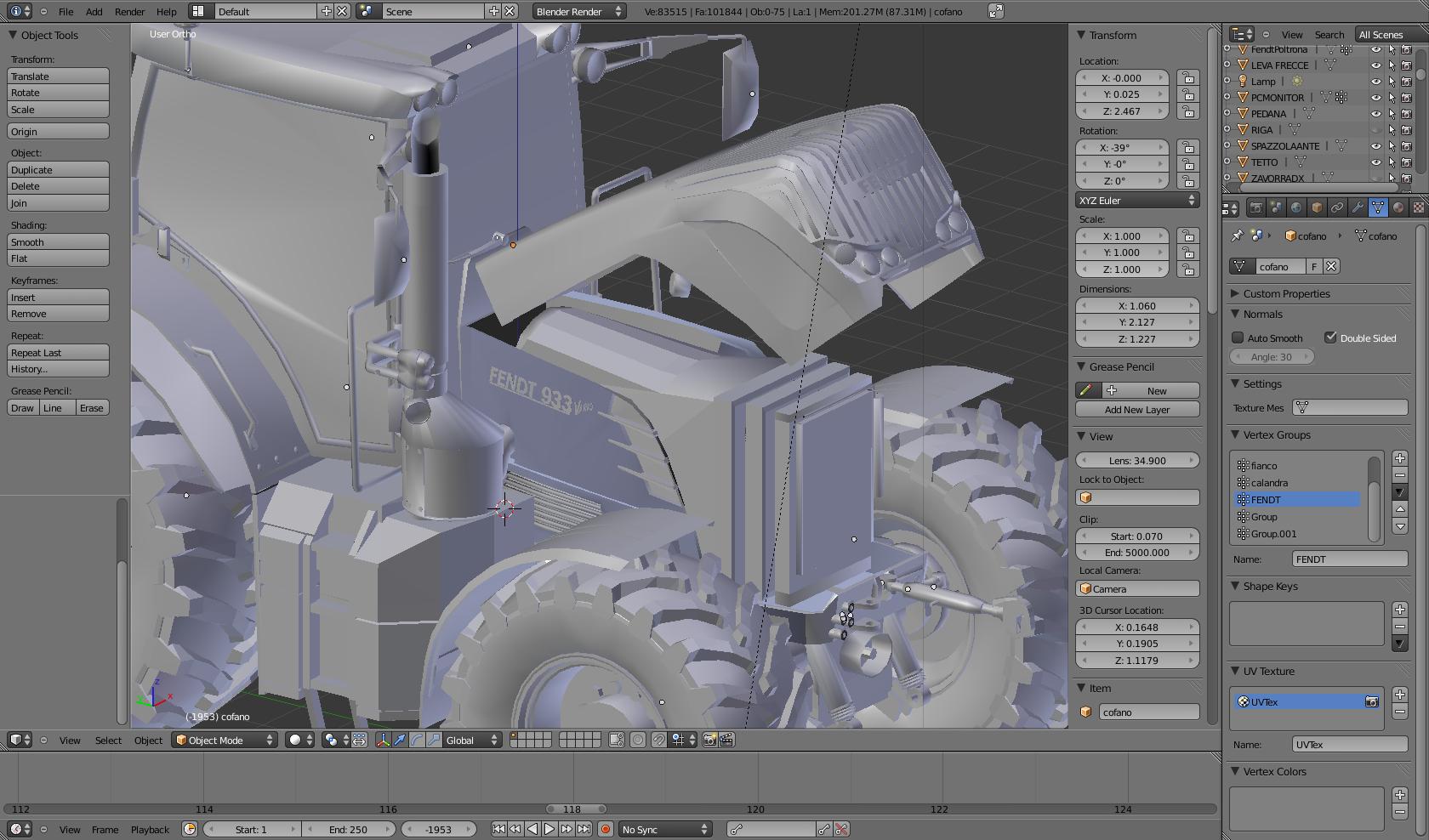Screen dimensions: 1429x840
Task: Open World properties tab (globe icon)
Action: point(1296,207)
